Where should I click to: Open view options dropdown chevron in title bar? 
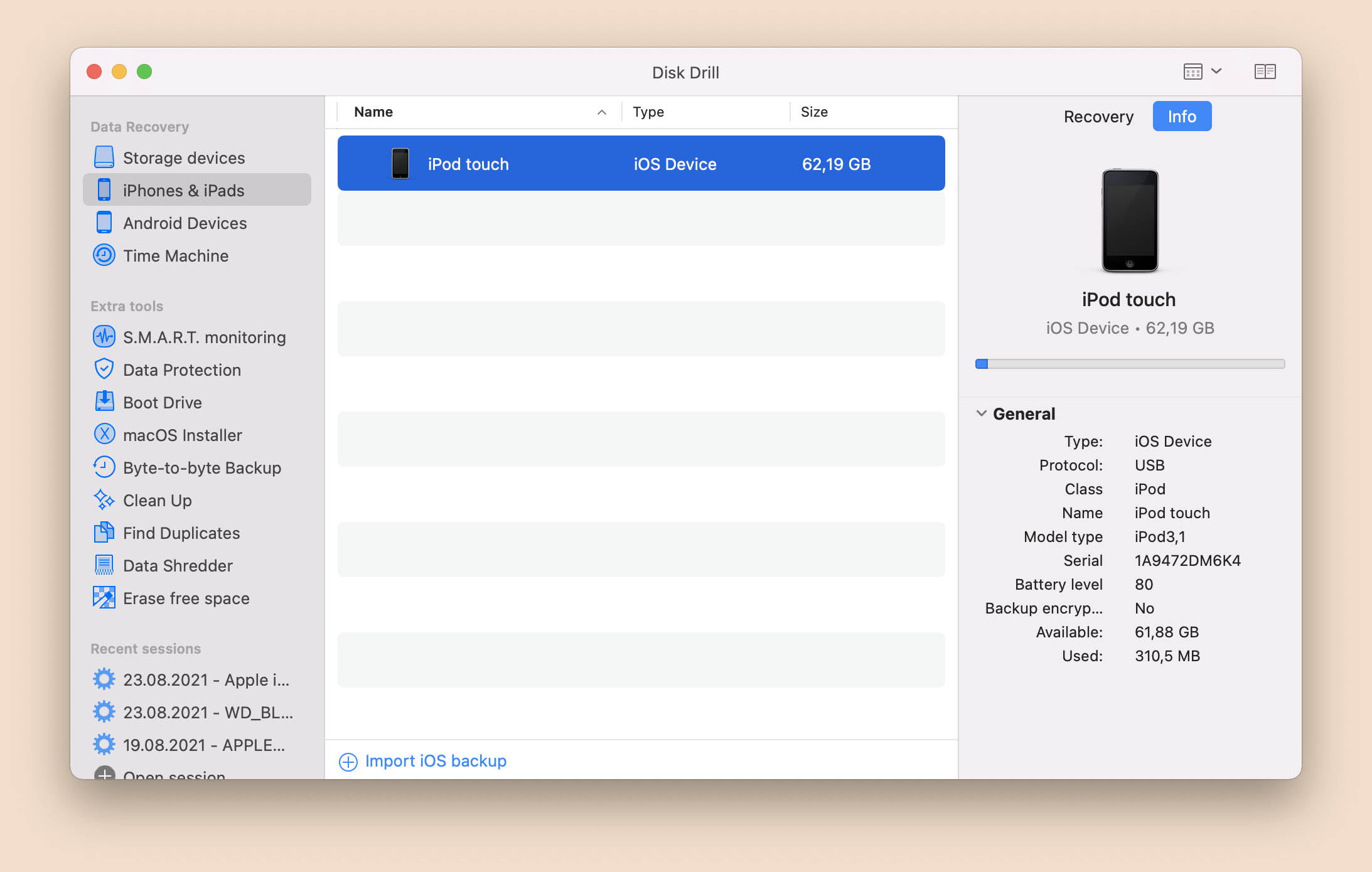click(1216, 71)
